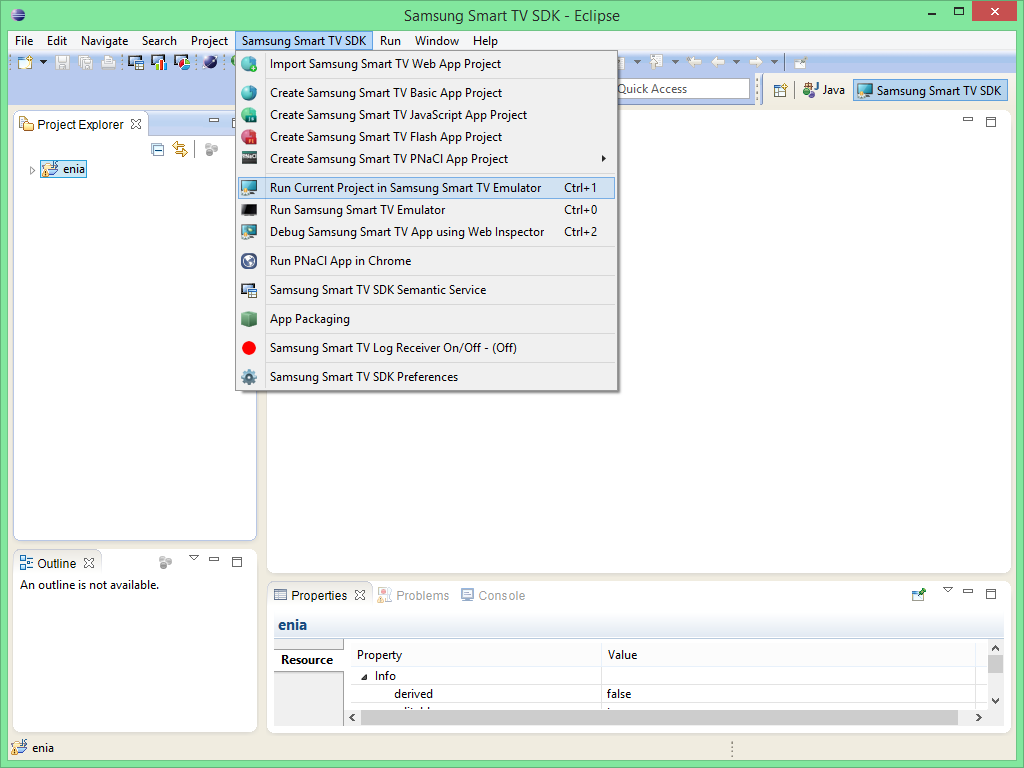Close the Outline view

point(89,563)
